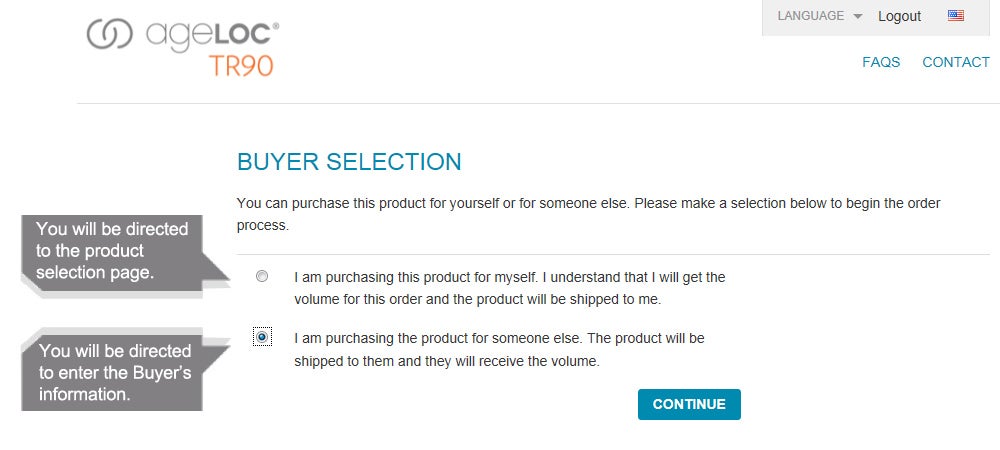Click the divider line below the header
This screenshot has height=450, width=1000.
click(538, 103)
